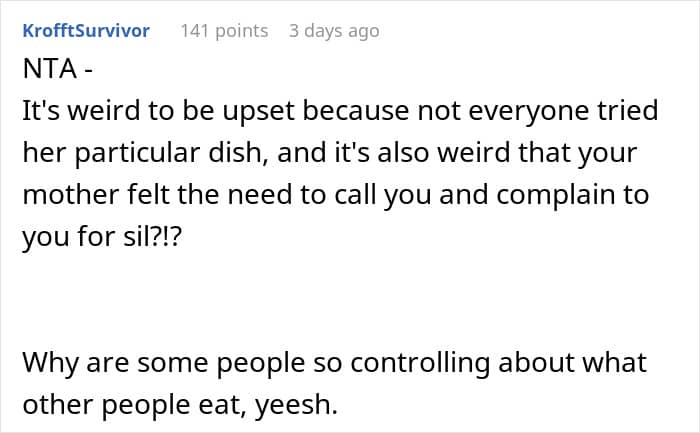Viewport: 700px width, 433px height.
Task: Click the 141 points score
Action: click(x=224, y=31)
